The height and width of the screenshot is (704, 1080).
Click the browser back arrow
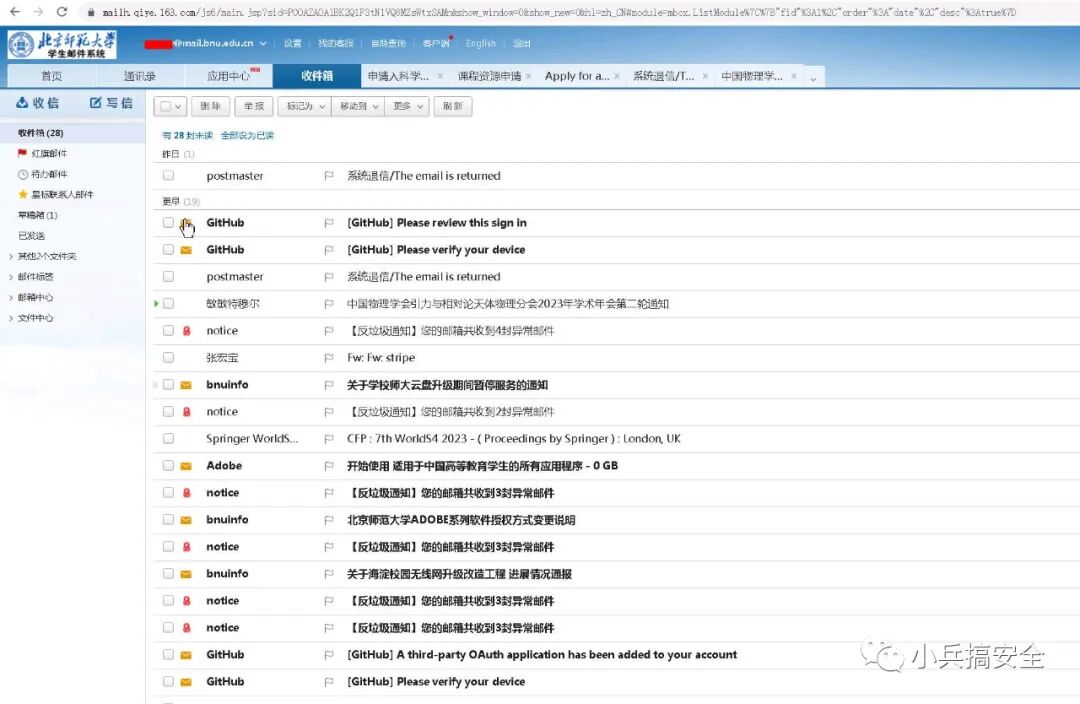click(x=14, y=12)
